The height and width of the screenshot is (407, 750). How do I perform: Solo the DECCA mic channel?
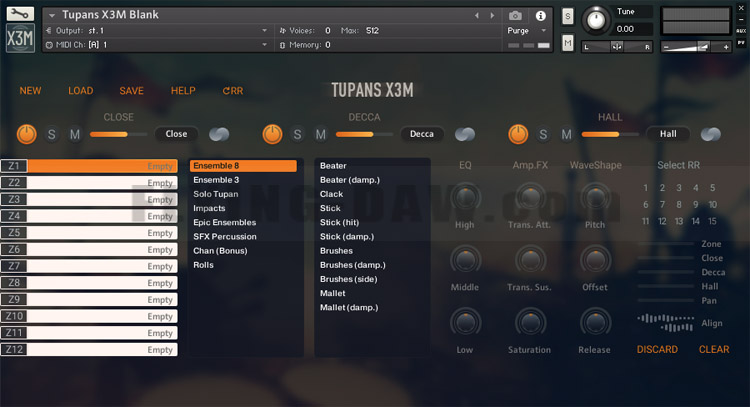click(298, 134)
